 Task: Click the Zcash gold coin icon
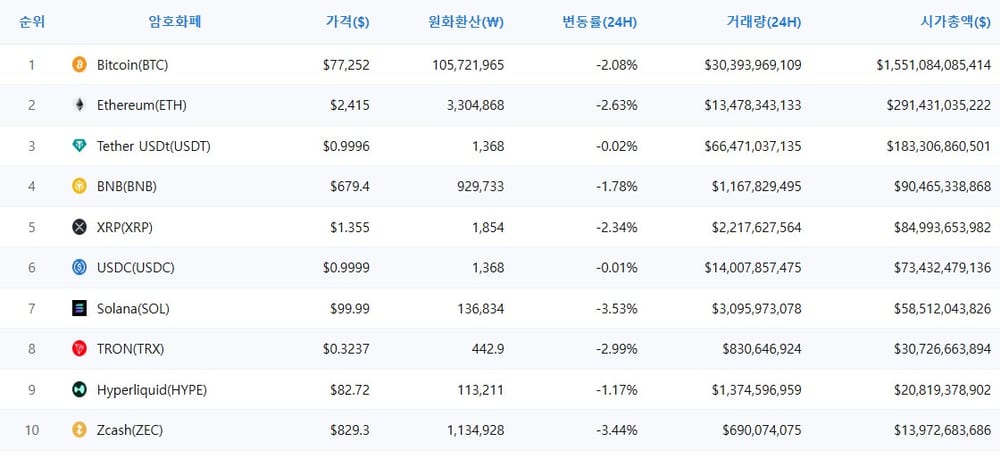(x=79, y=430)
